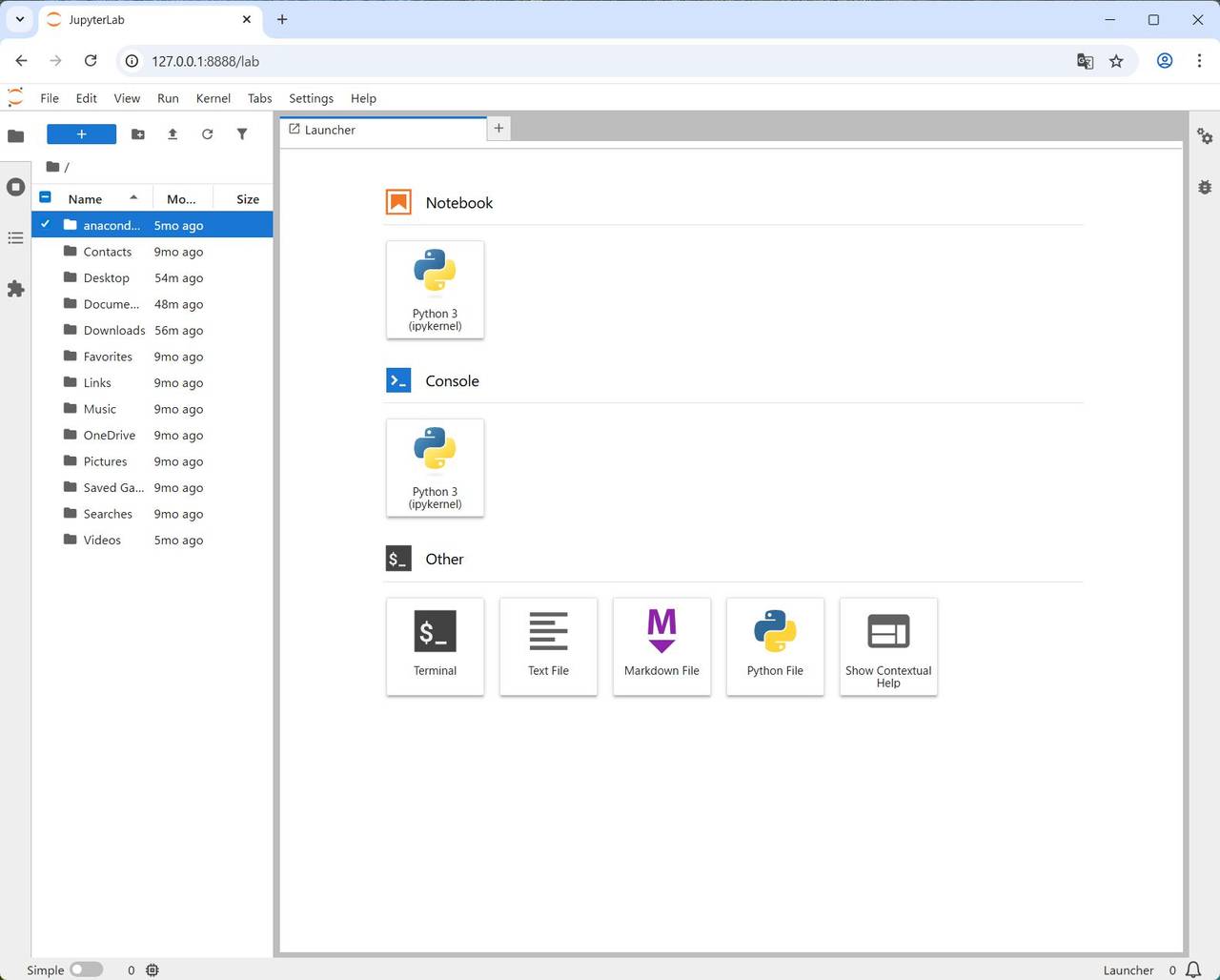Screen dimensions: 1220x980
Task: Open Running Terminals and Kernels sidebar icon
Action: point(15,187)
